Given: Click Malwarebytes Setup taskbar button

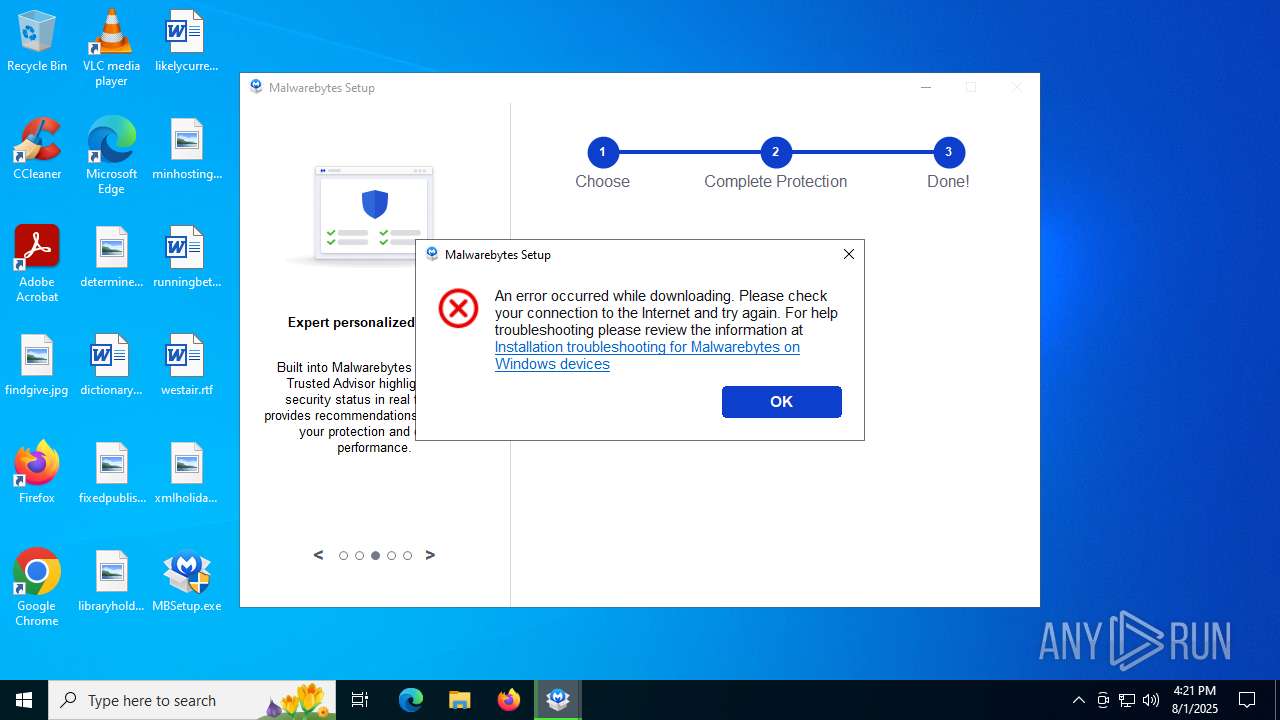Looking at the screenshot, I should point(558,700).
